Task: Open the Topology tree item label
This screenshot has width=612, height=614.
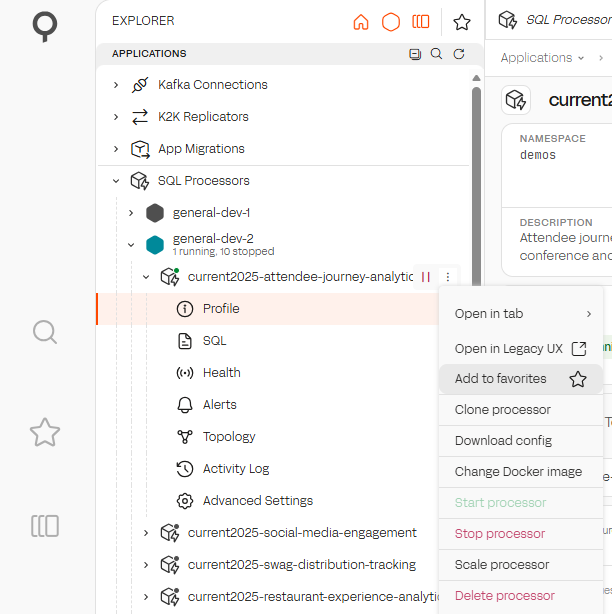Action: tap(229, 437)
